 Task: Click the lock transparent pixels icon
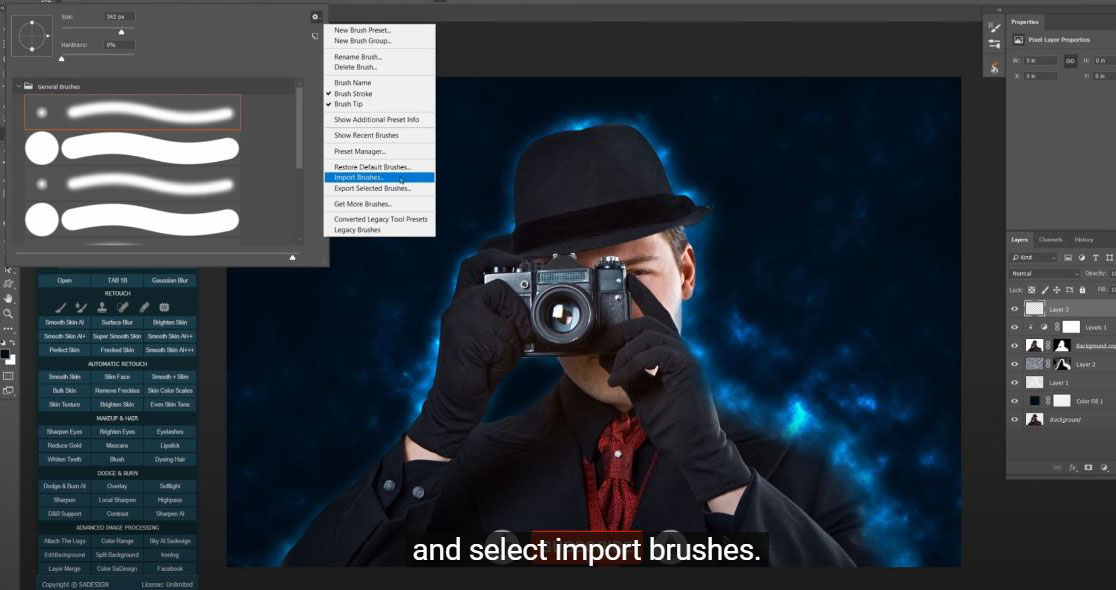point(1032,289)
